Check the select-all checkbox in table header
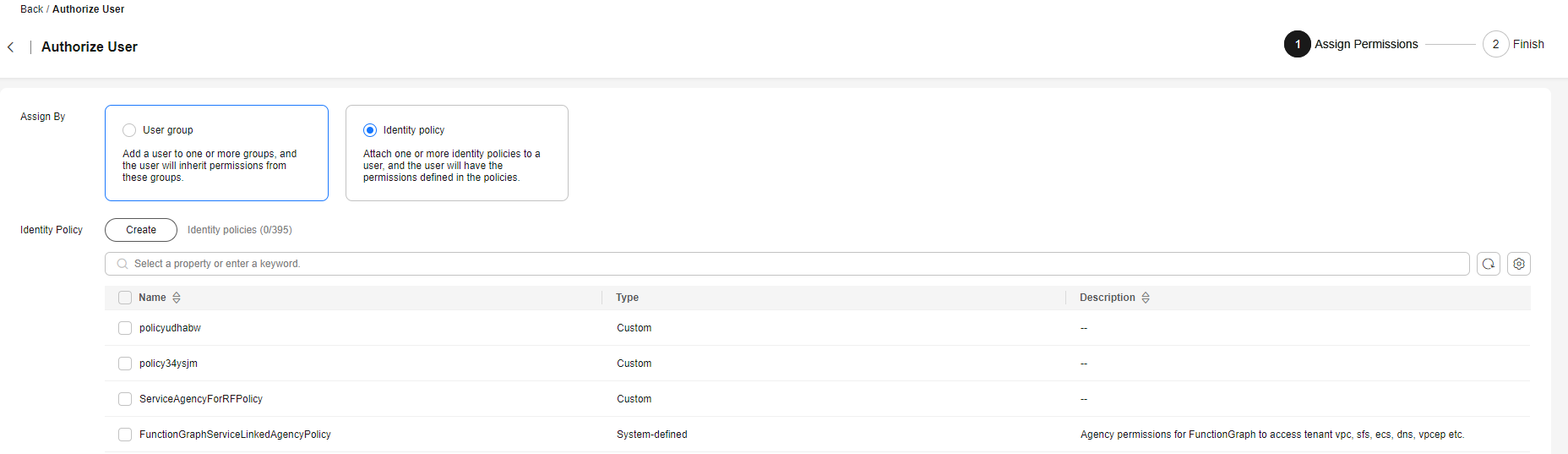Viewport: 1568px width, 454px height. pos(125,298)
